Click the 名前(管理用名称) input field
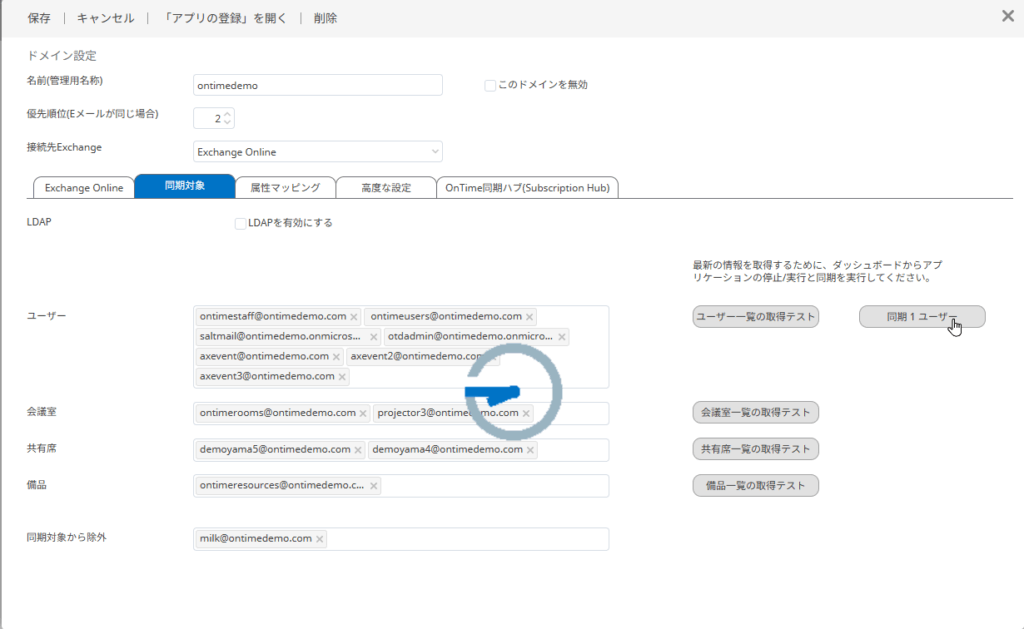Image resolution: width=1024 pixels, height=629 pixels. 317,86
